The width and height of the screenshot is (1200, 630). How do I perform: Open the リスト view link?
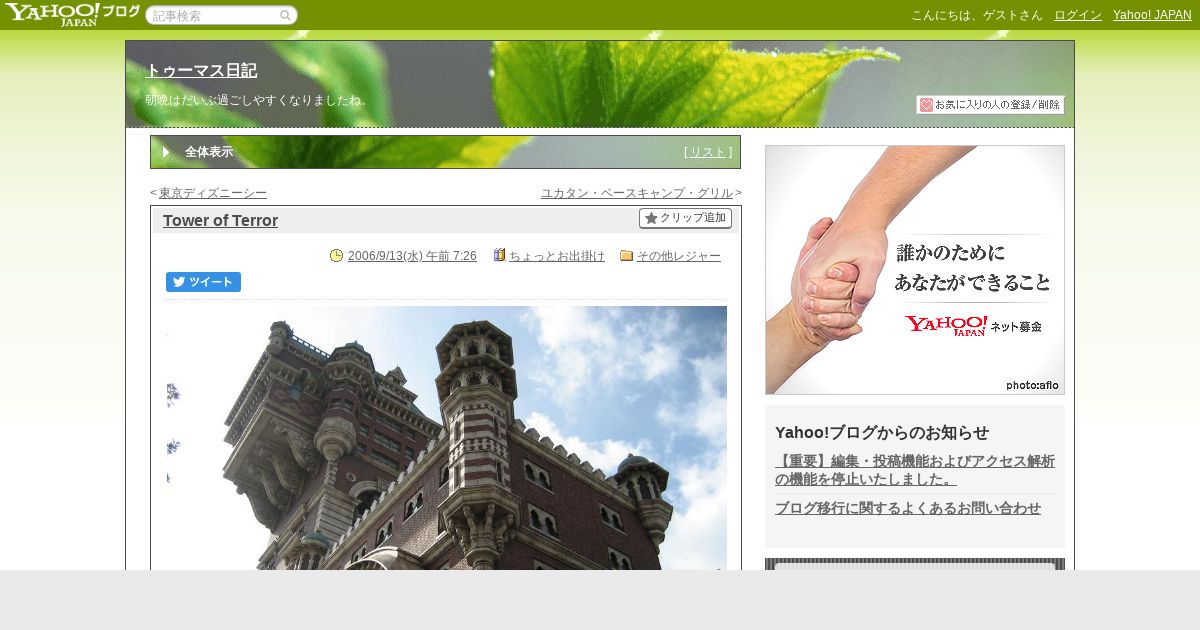click(708, 152)
